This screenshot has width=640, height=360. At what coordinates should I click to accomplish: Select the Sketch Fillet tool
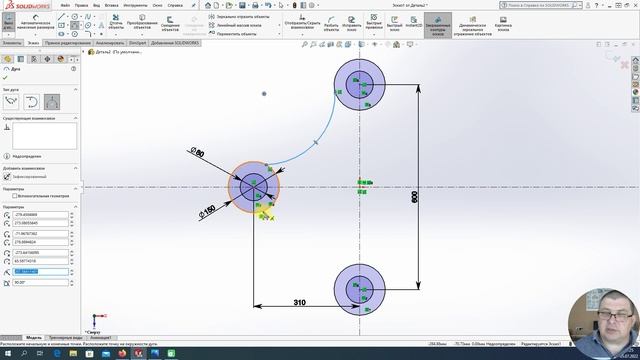click(88, 34)
